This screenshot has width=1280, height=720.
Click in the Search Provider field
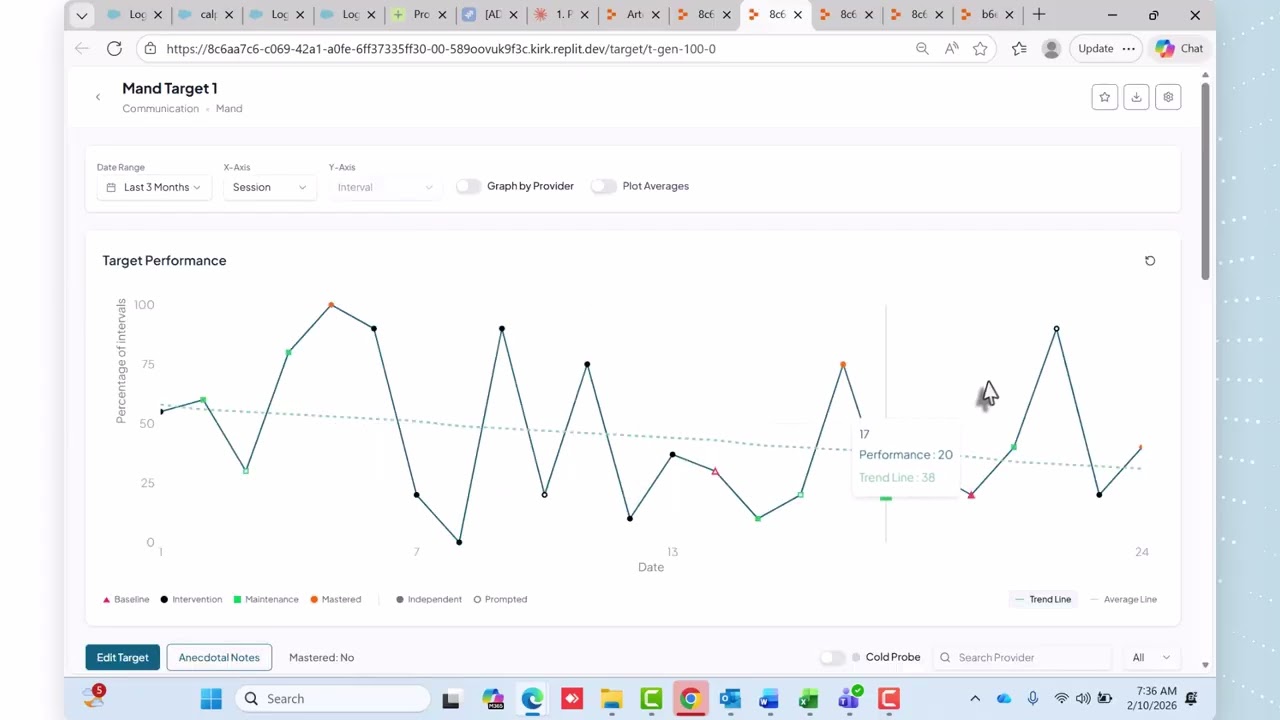click(1024, 657)
